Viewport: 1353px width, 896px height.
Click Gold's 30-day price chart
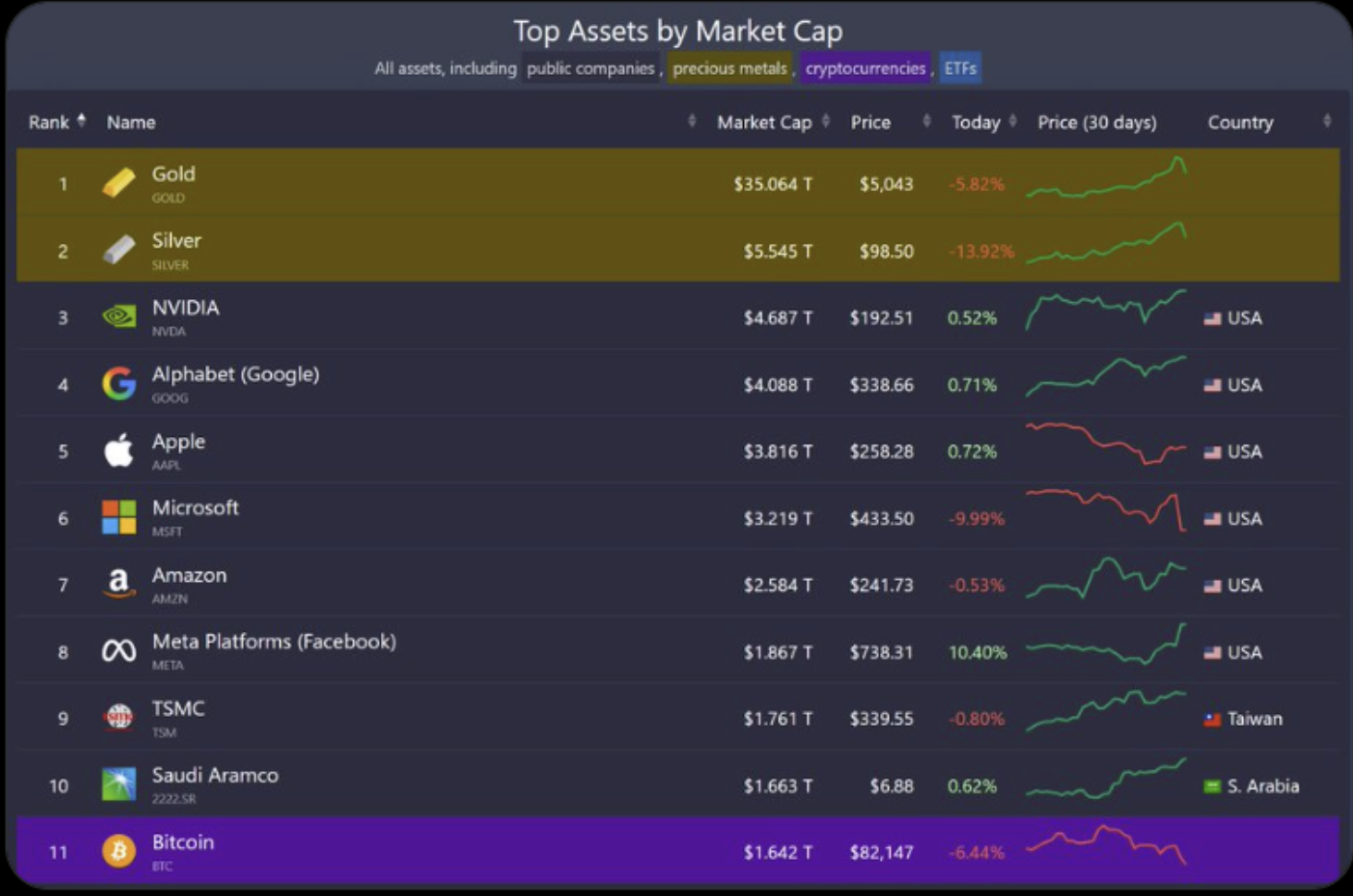[1106, 177]
